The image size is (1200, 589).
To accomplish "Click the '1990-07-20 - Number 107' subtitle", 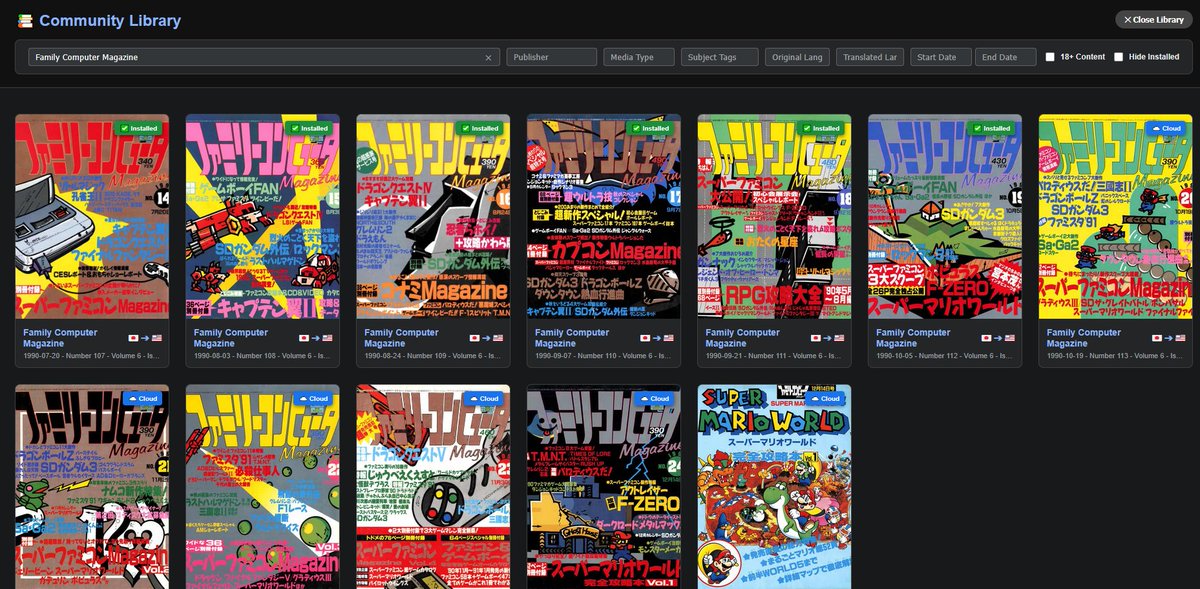I will click(91, 356).
